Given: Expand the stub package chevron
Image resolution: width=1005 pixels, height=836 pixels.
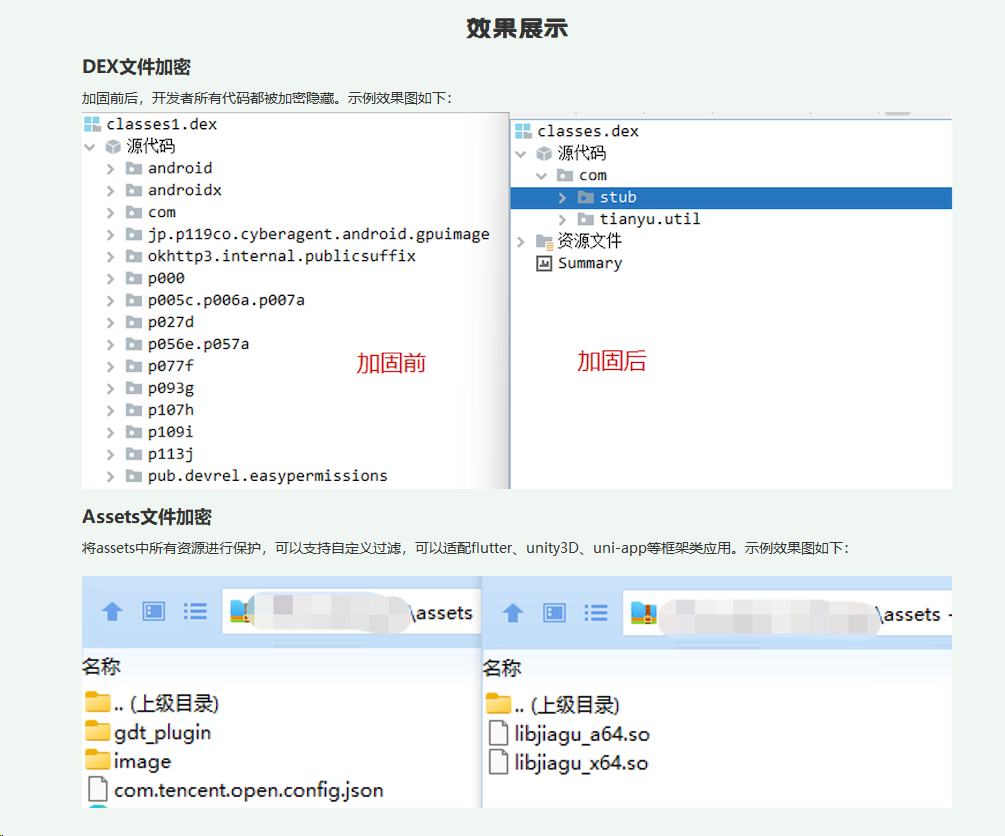Looking at the screenshot, I should pos(562,197).
